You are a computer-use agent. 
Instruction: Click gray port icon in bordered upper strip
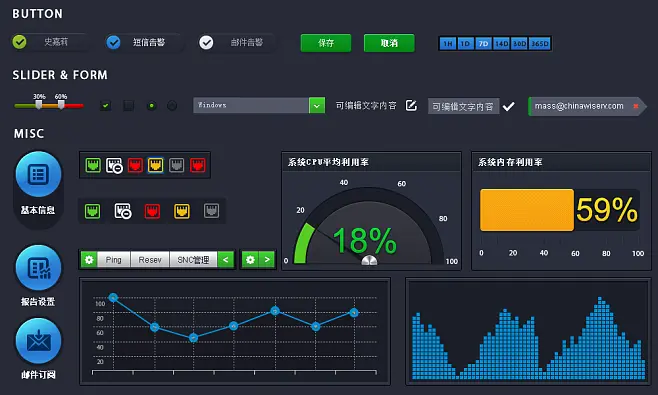pos(177,165)
